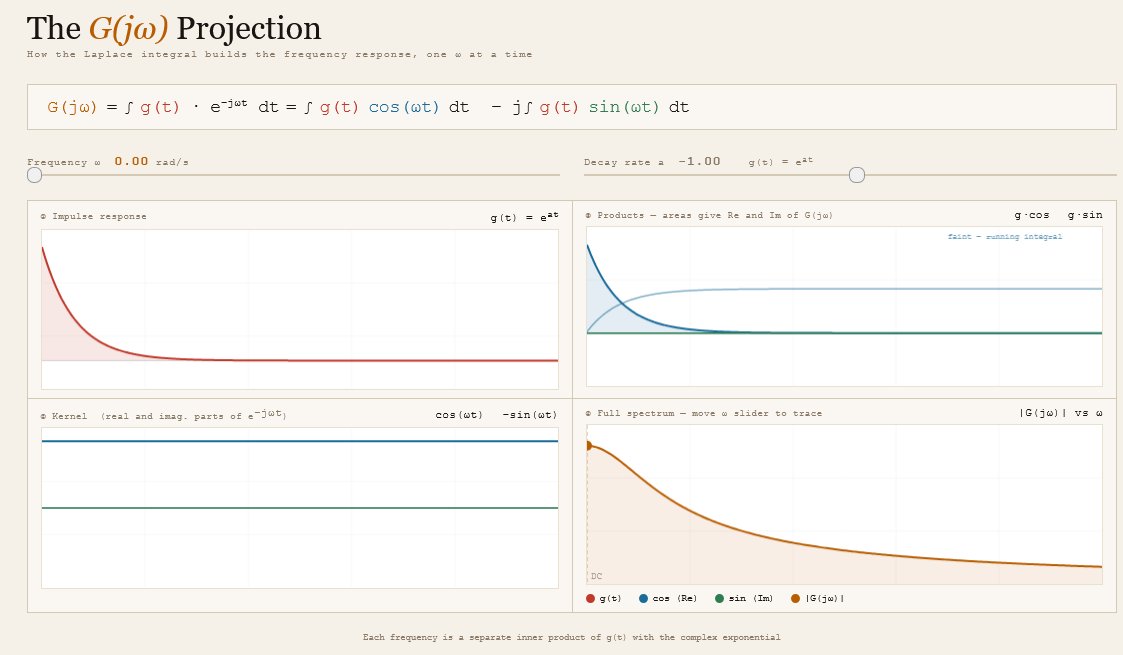Click the "cos(ωt)" label in the Kernel panel header
Screen dimensions: 1123x655
pyautogui.click(x=459, y=415)
